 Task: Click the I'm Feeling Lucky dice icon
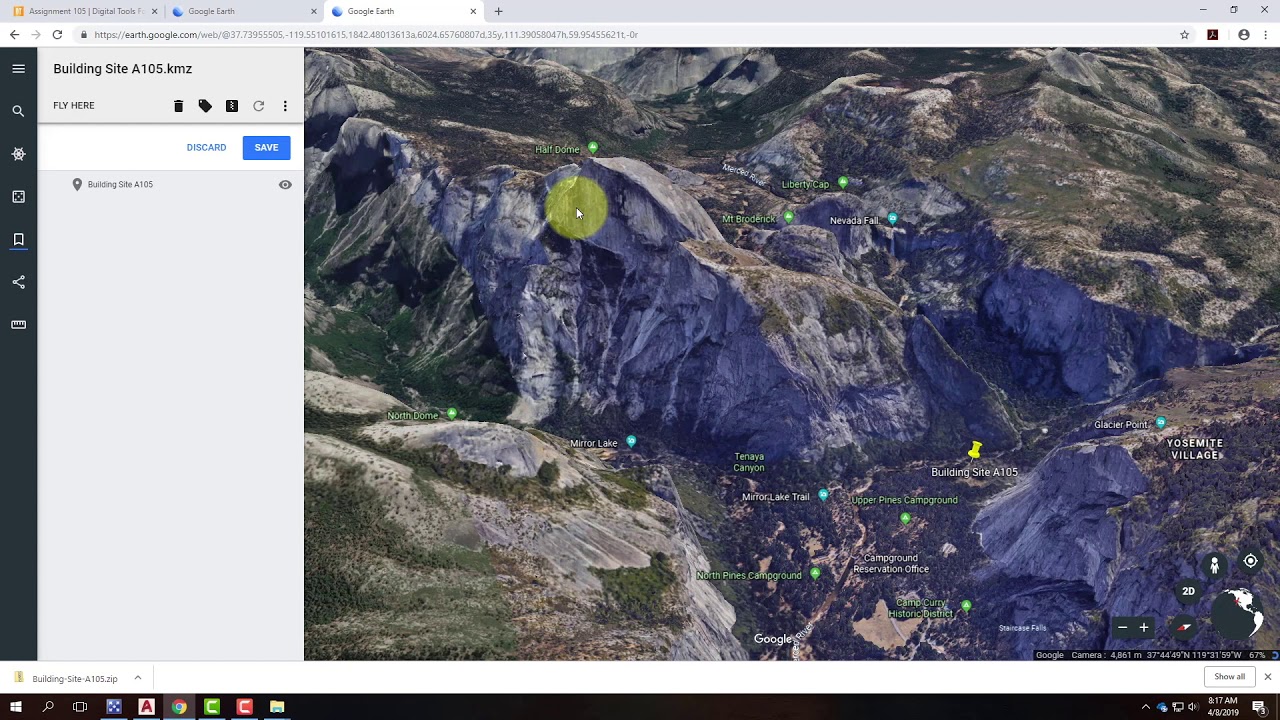coord(18,197)
